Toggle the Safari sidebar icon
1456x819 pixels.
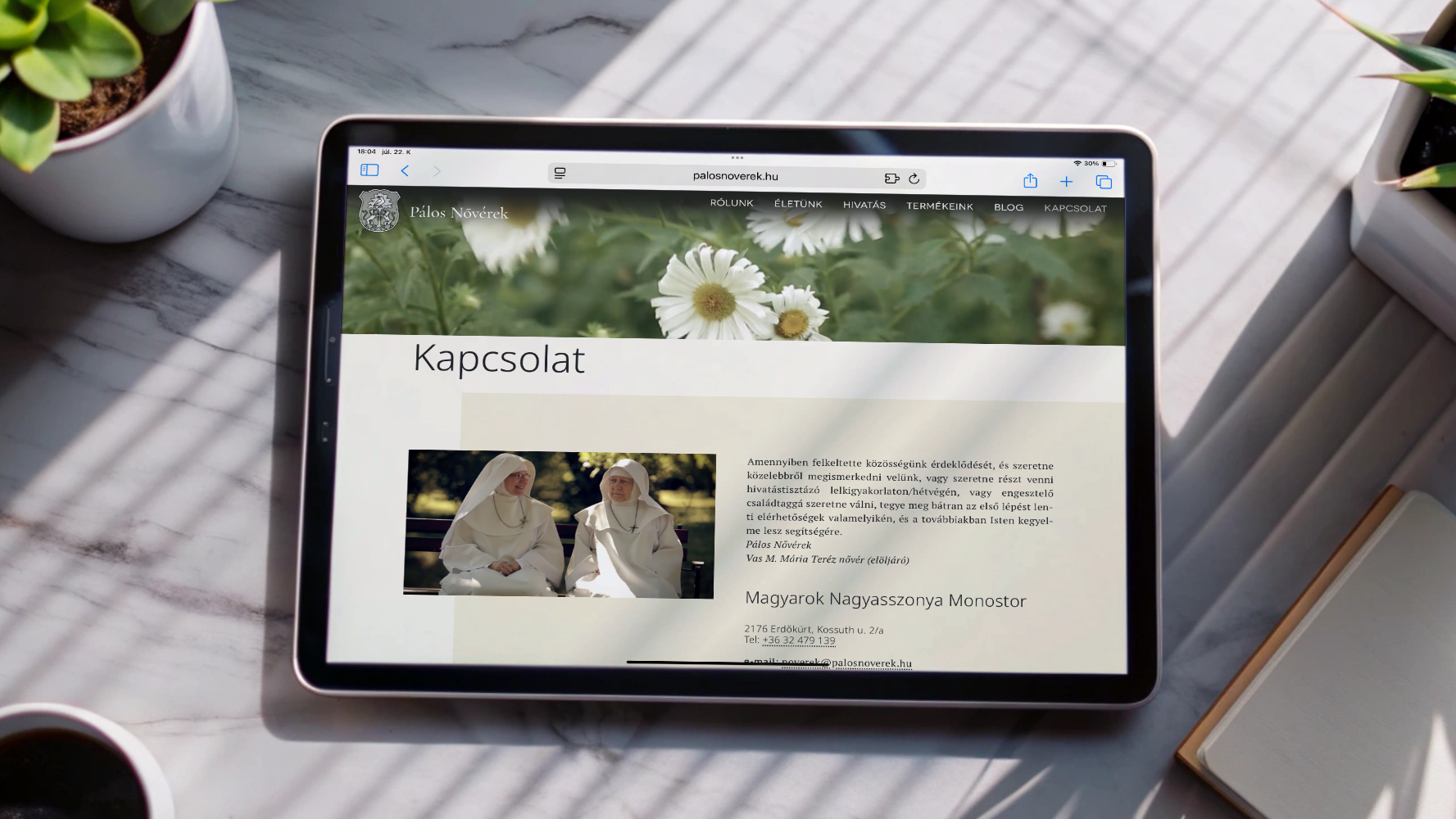(x=370, y=170)
